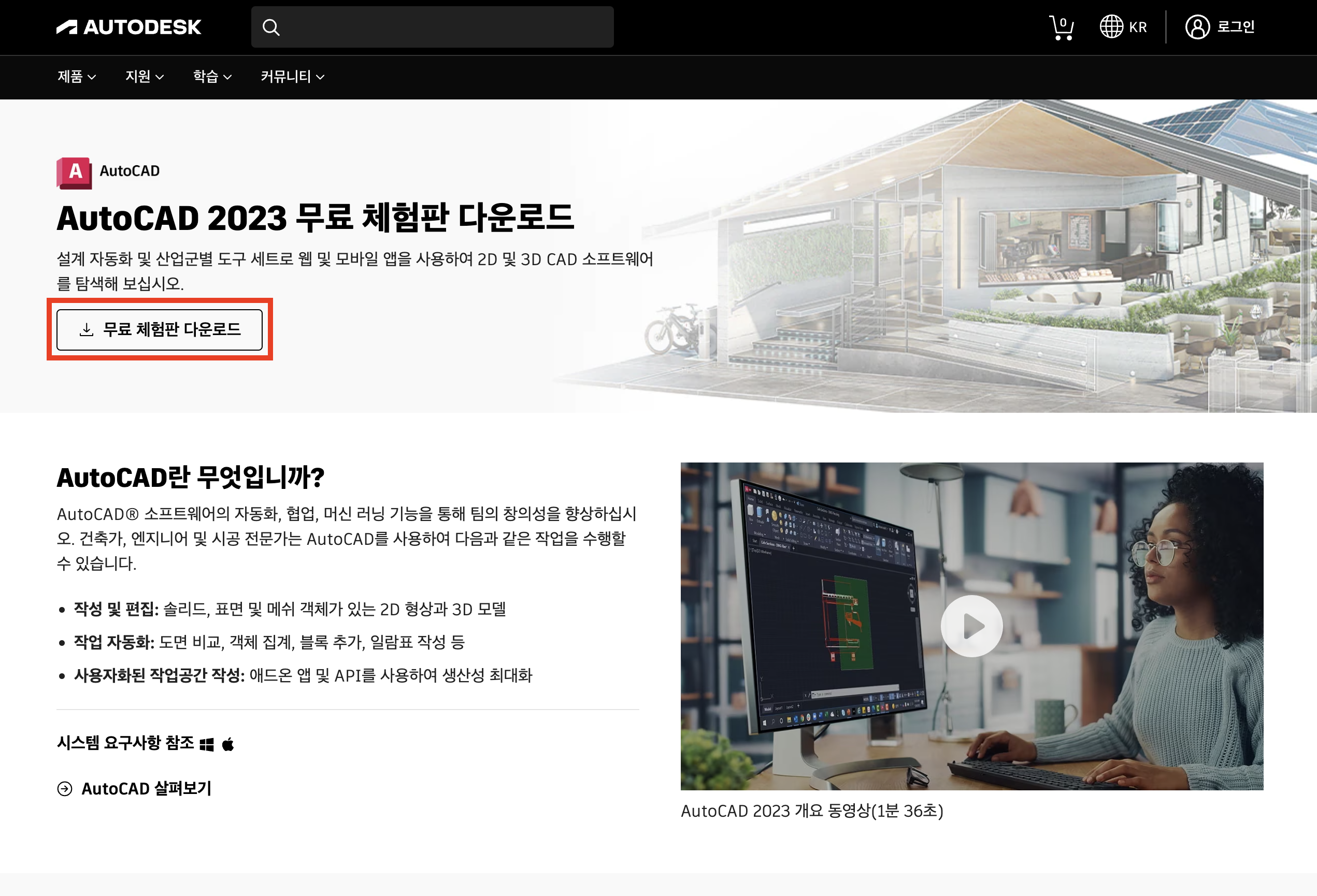Click the 시스템 요구사항 참조 link
1317x896 pixels.
(125, 743)
